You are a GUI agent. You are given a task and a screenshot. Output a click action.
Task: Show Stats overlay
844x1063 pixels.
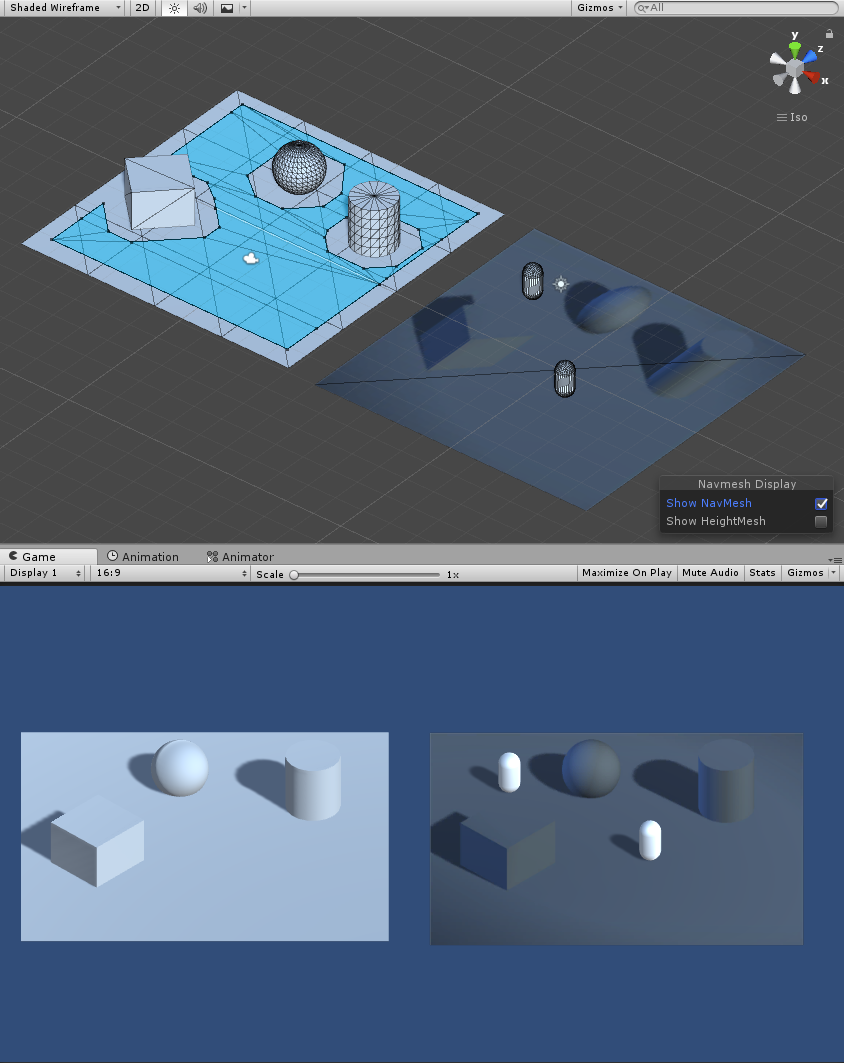pyautogui.click(x=762, y=573)
